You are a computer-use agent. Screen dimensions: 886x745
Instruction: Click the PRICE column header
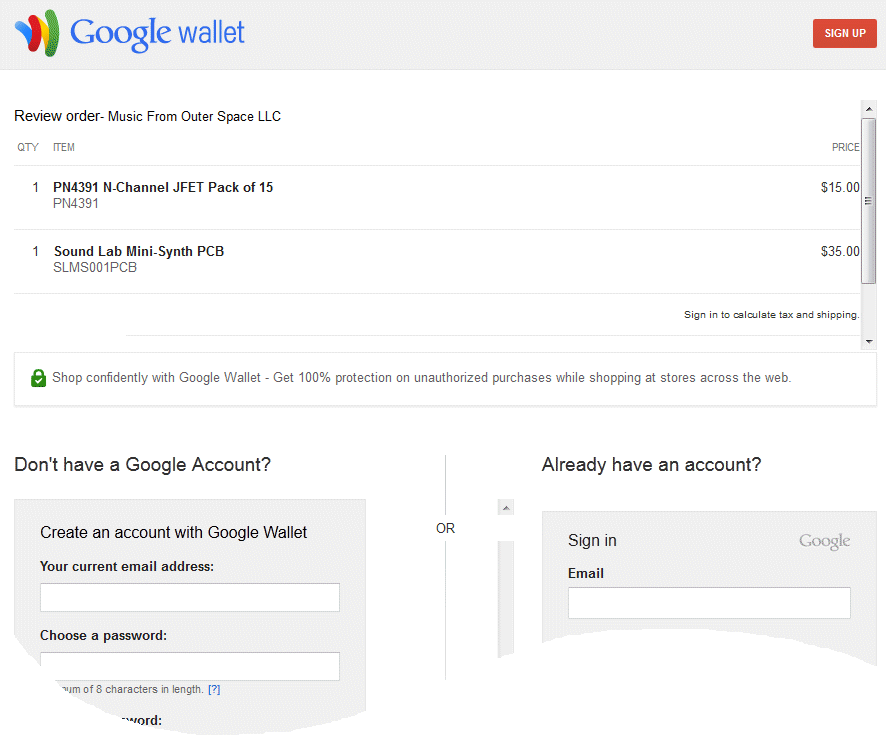coord(845,147)
